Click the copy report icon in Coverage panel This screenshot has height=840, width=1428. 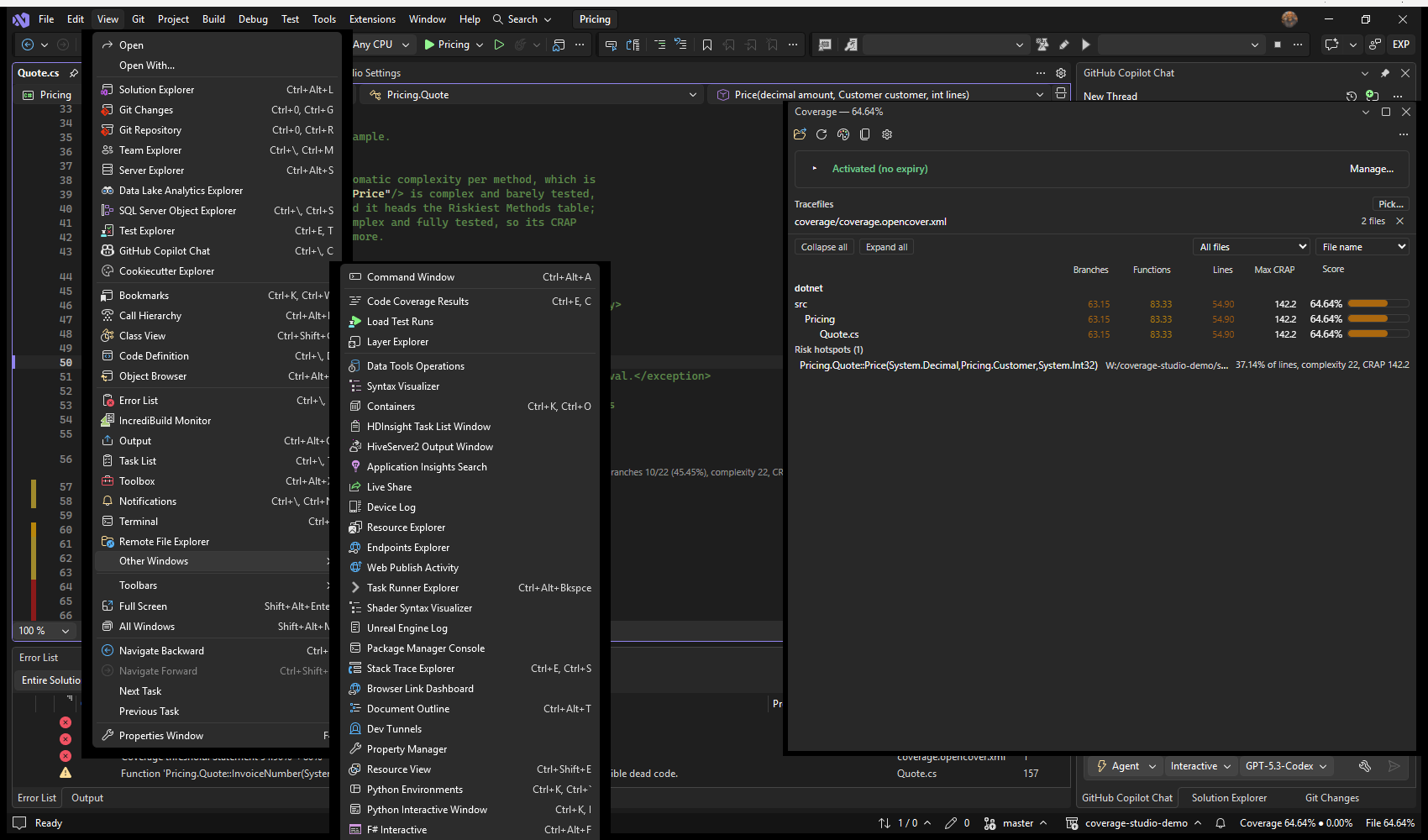[x=865, y=134]
